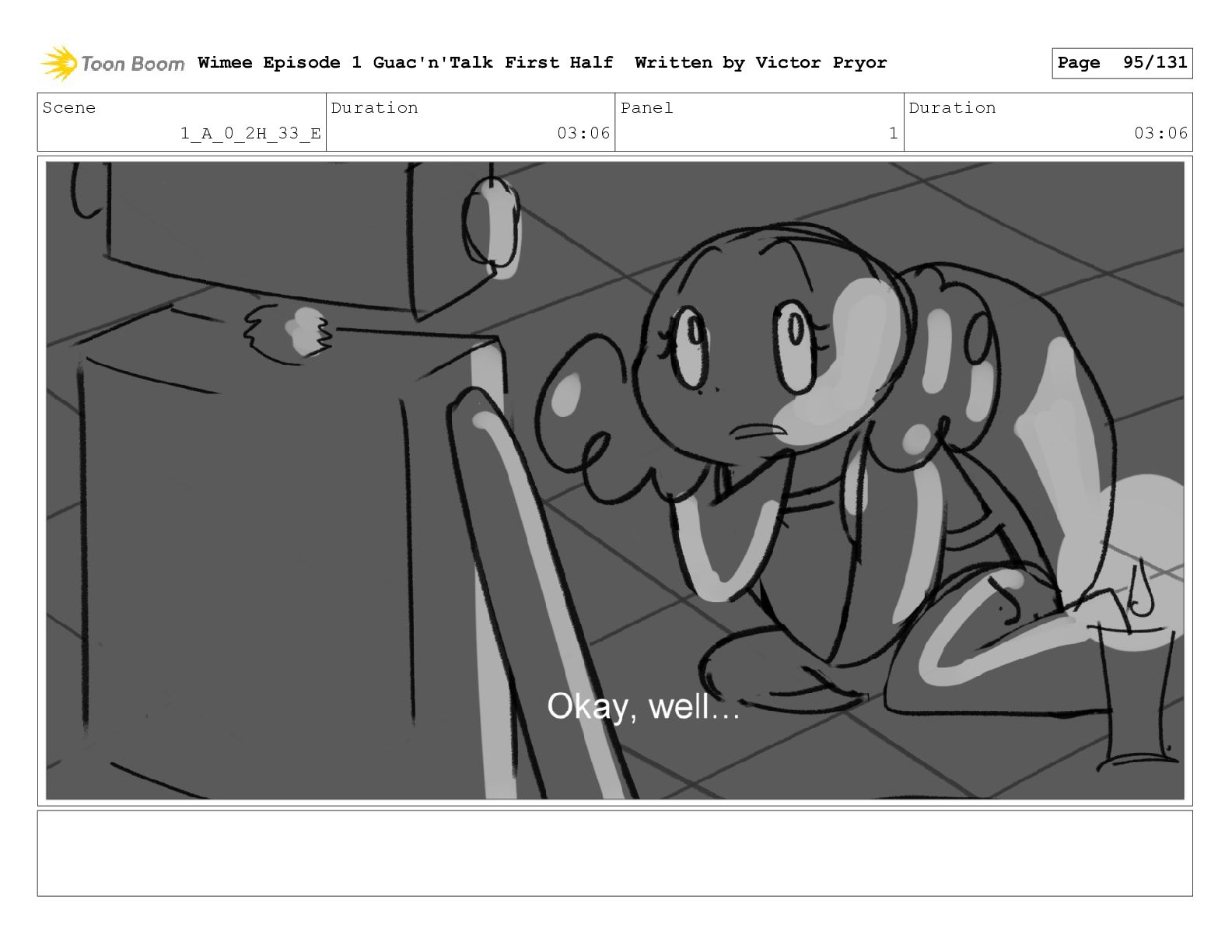Click the empty notes box below the panel
Image resolution: width=1232 pixels, height=952 pixels.
[614, 853]
